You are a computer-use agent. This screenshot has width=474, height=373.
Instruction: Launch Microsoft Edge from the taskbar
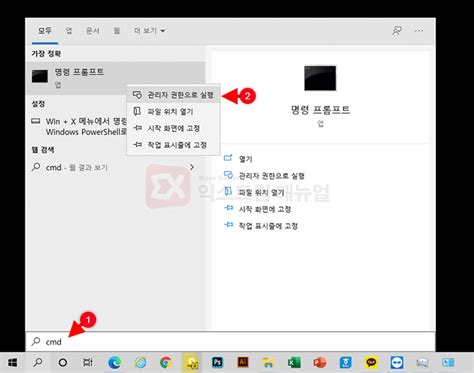114,362
